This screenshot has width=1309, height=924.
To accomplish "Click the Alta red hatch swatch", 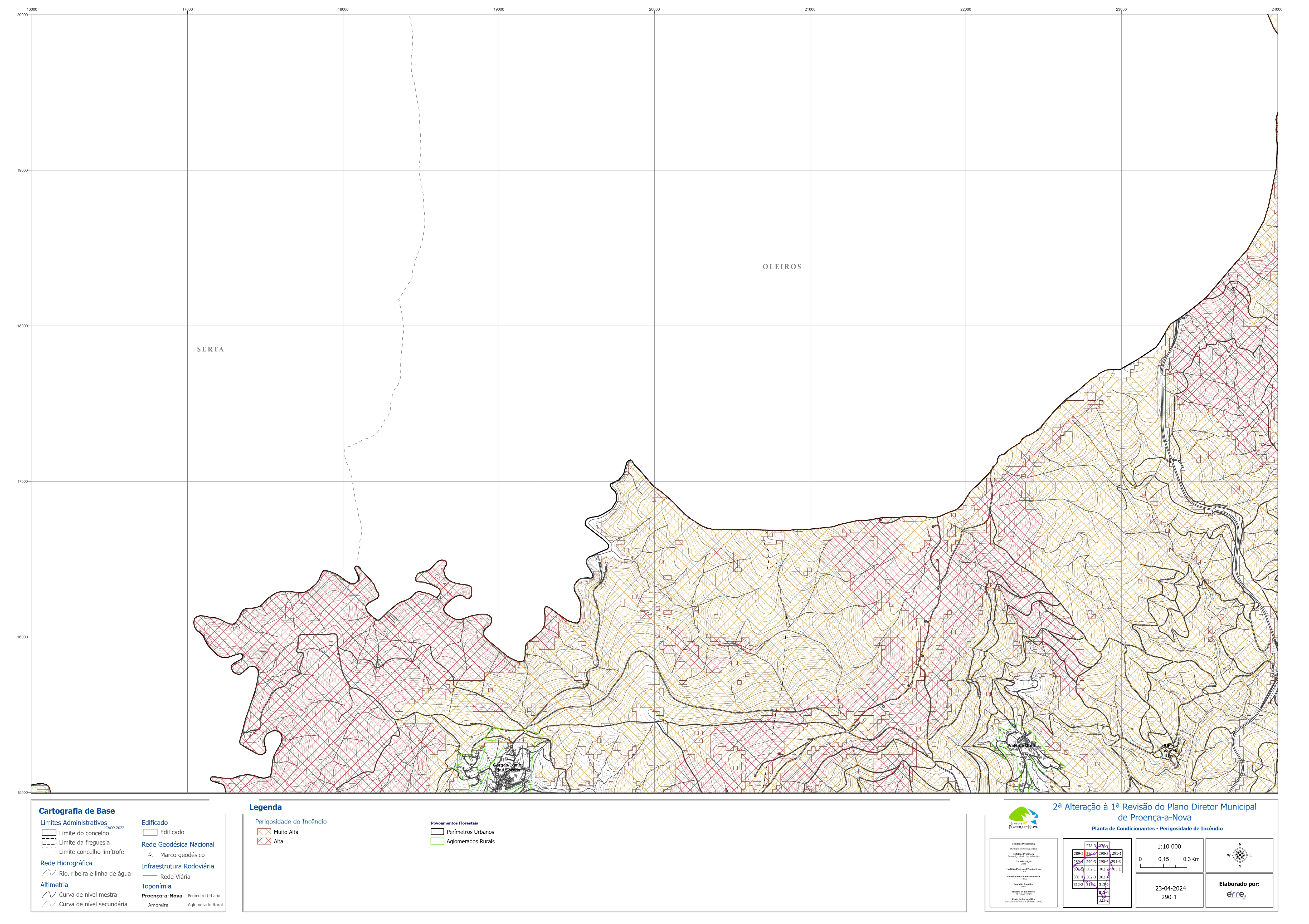I will 264,841.
